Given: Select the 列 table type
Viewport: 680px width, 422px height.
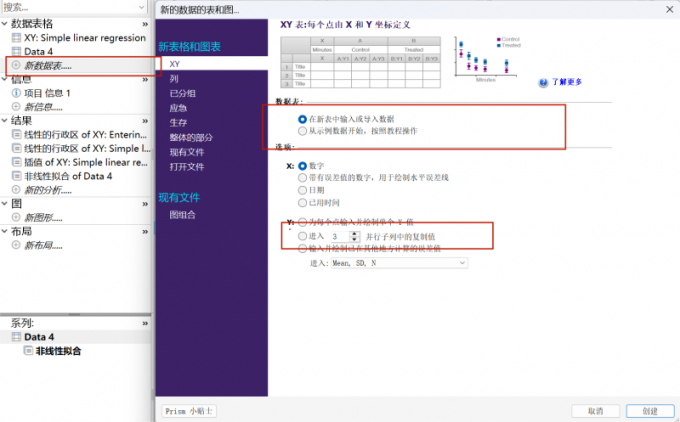Looking at the screenshot, I should 174,79.
